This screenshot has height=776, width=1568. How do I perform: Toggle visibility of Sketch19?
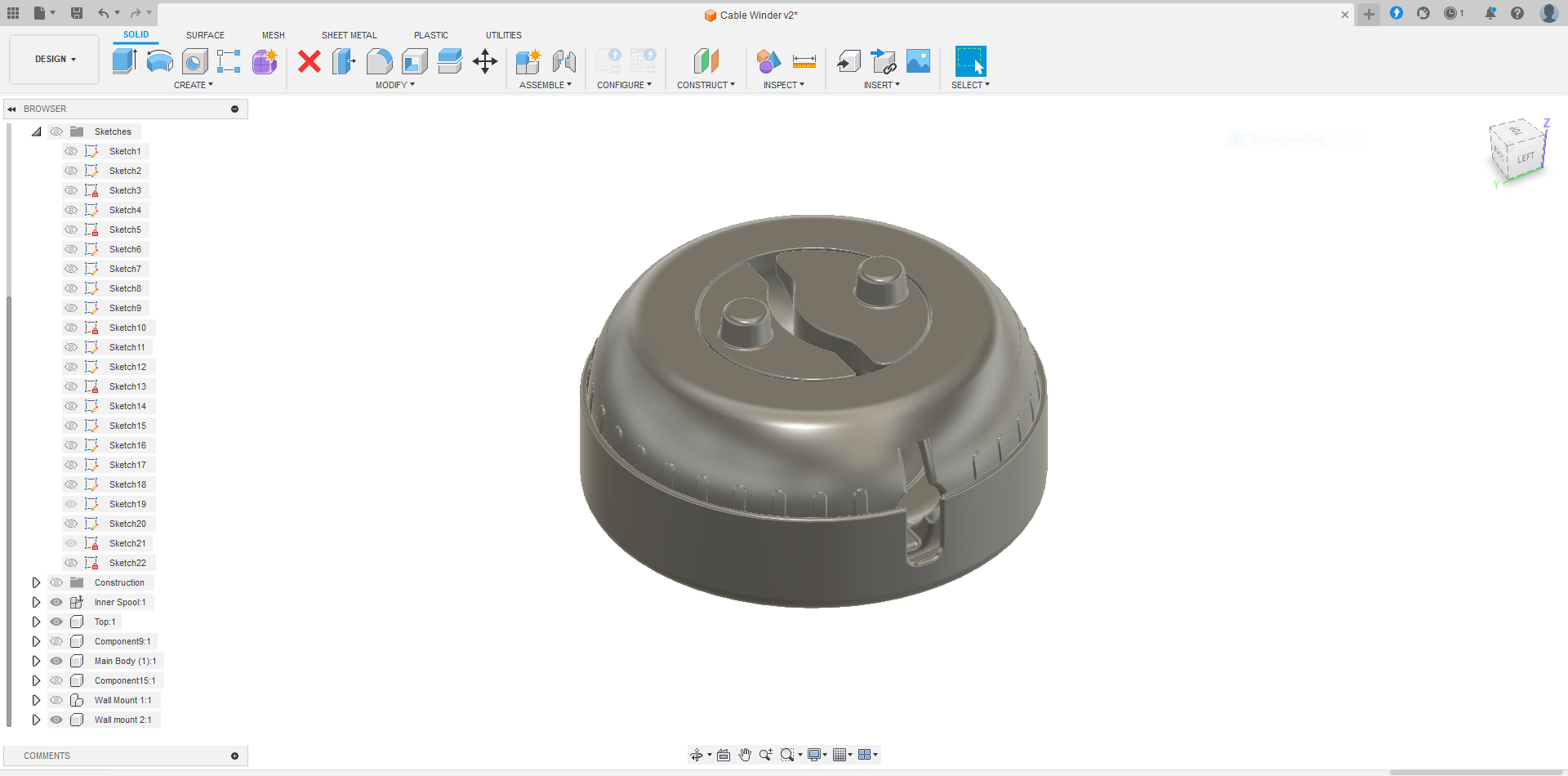[x=71, y=504]
